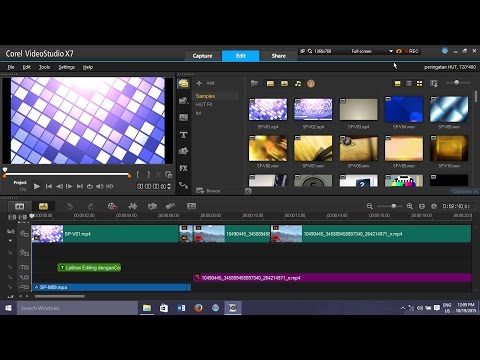Open the FX filter library
This screenshot has width=480, height=360.
pos(184,168)
